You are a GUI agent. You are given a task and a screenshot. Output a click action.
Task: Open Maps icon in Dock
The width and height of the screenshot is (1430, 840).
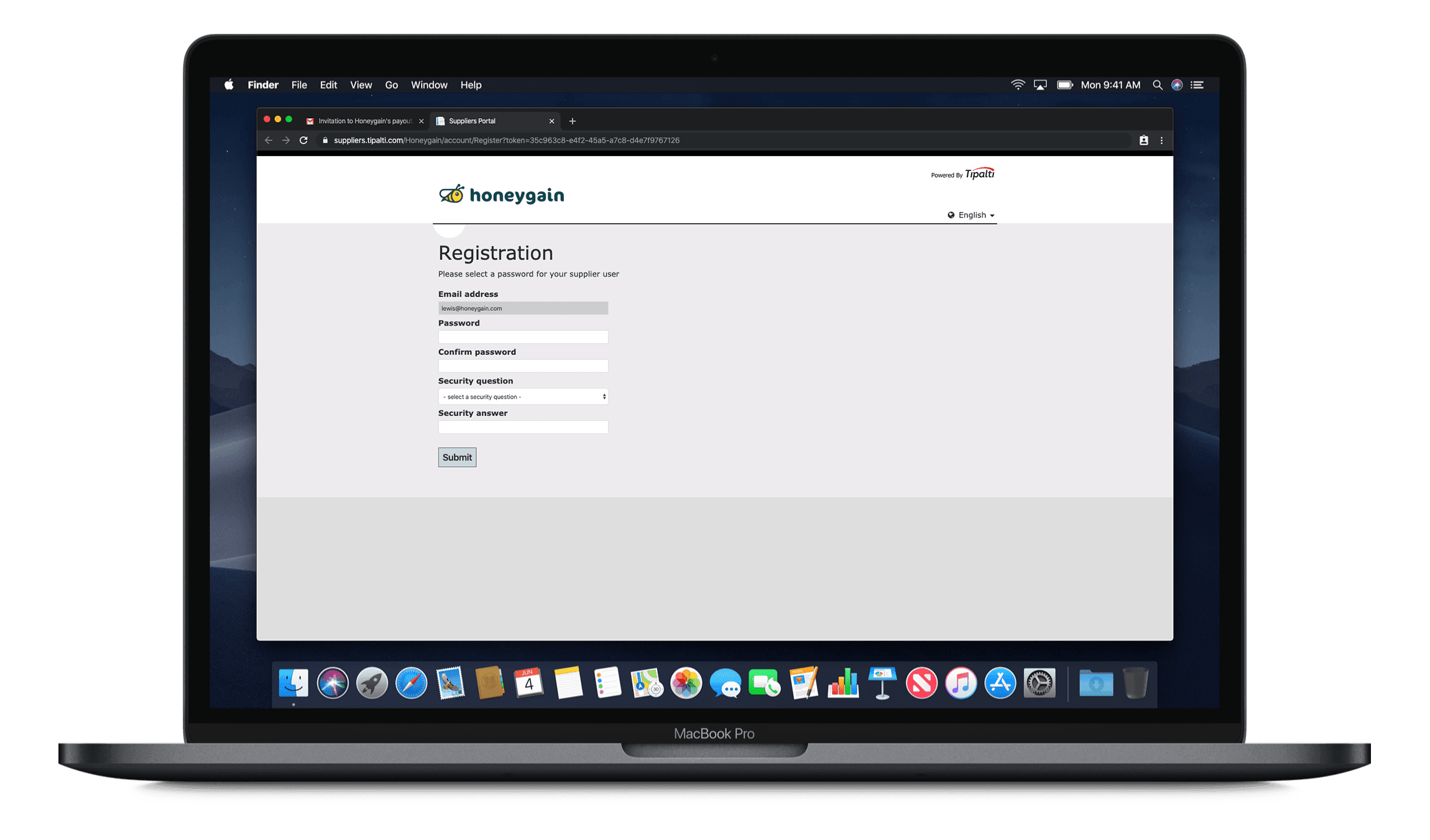point(647,683)
